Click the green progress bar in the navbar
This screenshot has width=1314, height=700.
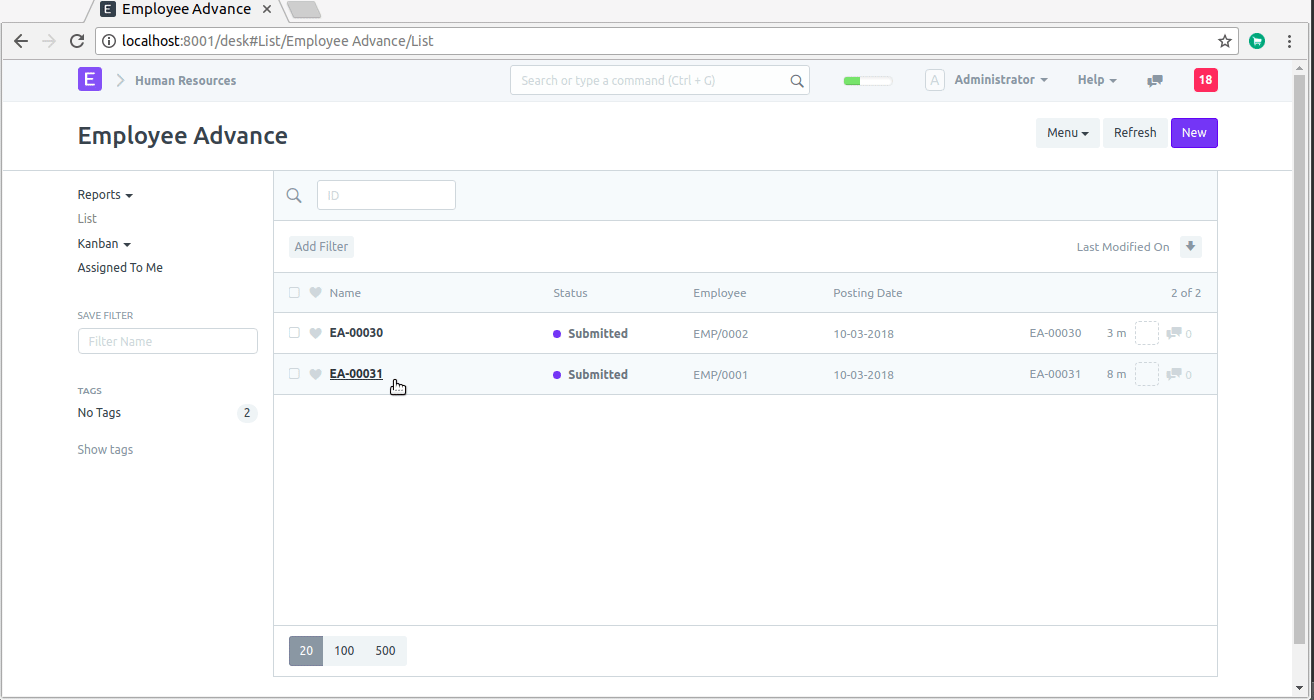[x=868, y=81]
